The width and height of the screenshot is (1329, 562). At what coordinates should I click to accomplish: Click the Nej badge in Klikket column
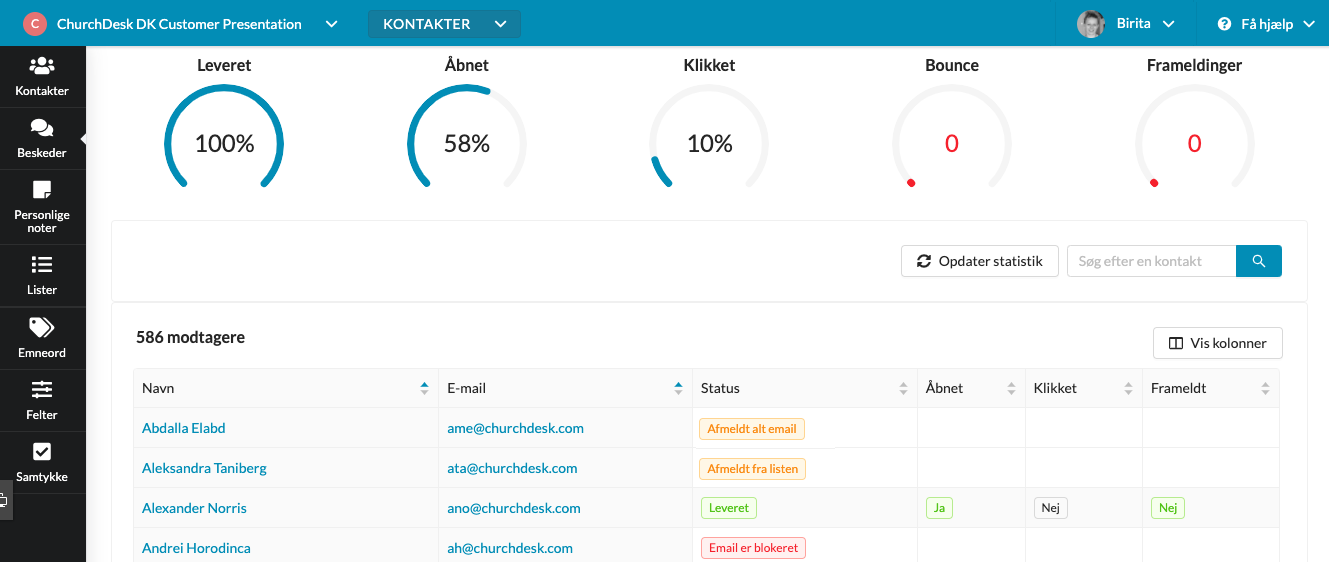(x=1051, y=508)
